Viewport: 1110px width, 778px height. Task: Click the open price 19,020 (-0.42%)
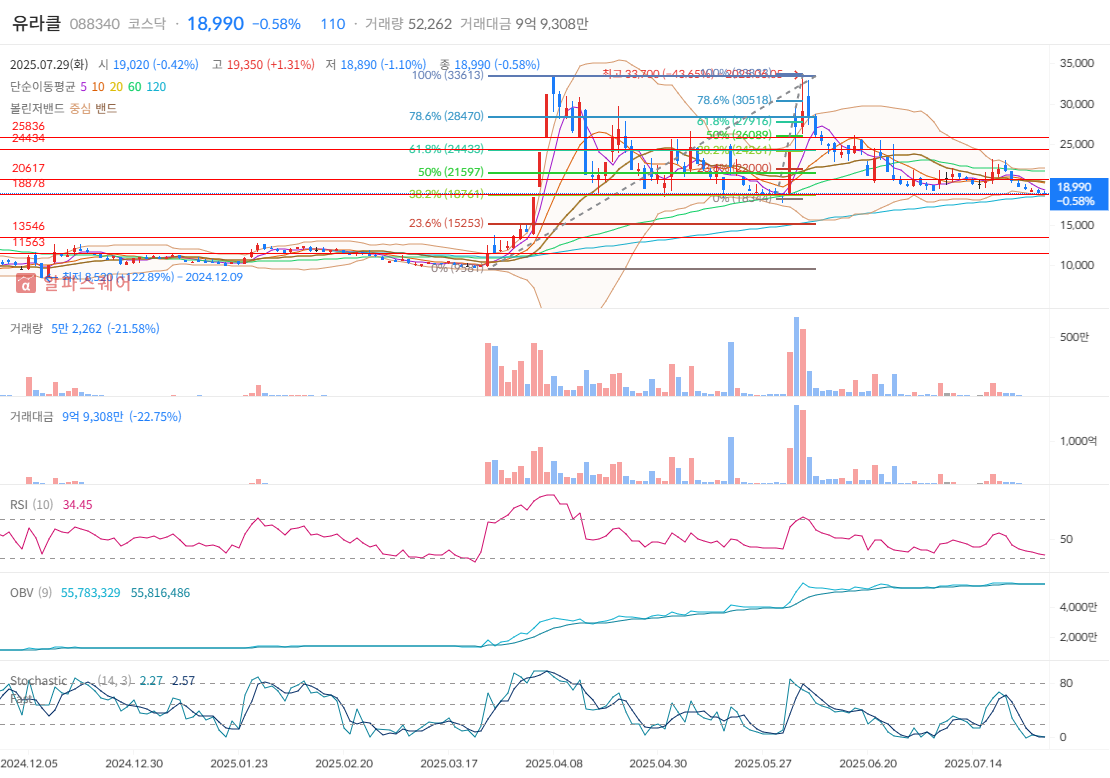pyautogui.click(x=156, y=64)
